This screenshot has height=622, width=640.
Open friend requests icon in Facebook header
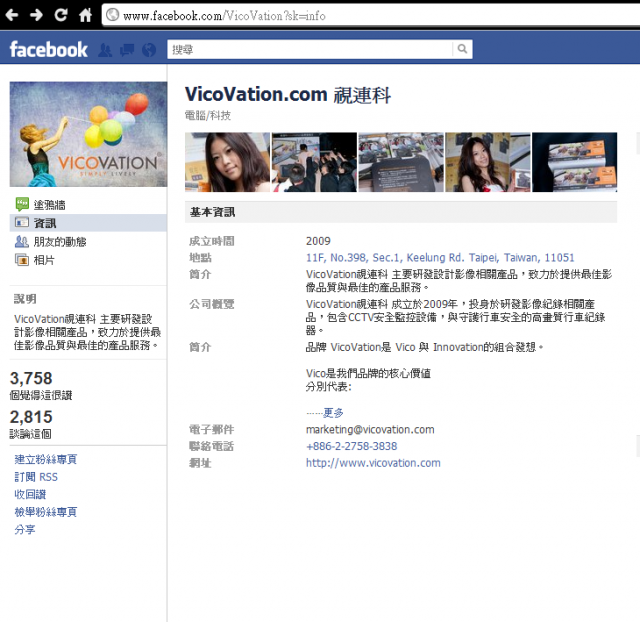(x=105, y=50)
